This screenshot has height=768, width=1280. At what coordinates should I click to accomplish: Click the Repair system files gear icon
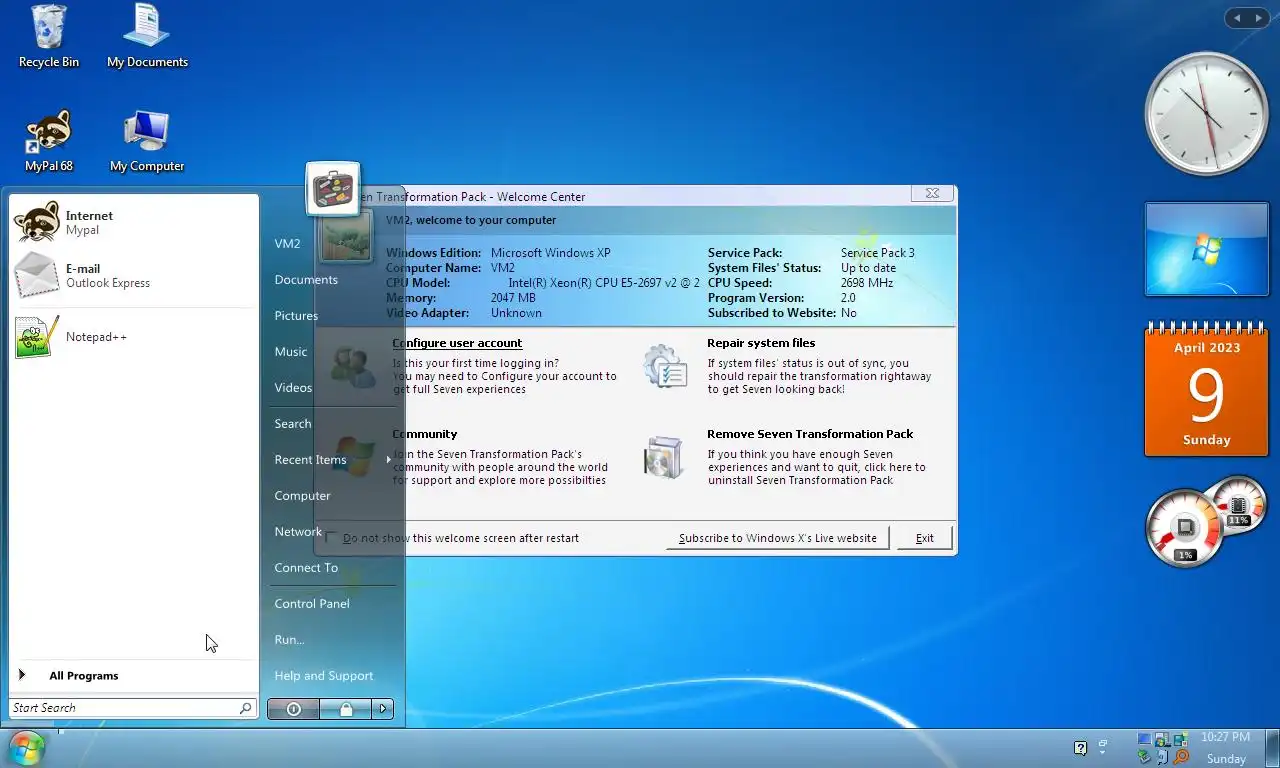[665, 366]
